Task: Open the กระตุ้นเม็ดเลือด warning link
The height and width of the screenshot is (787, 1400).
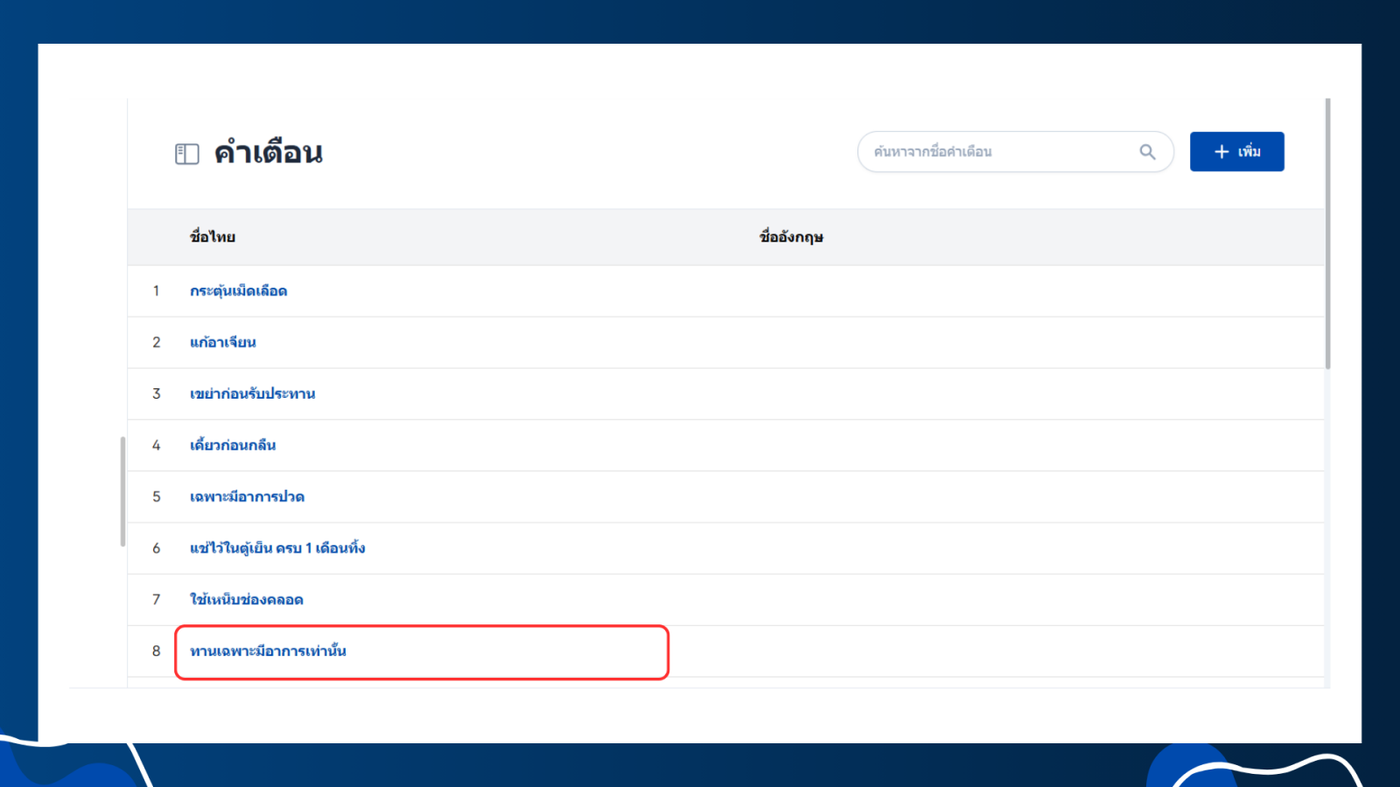Action: 239,291
